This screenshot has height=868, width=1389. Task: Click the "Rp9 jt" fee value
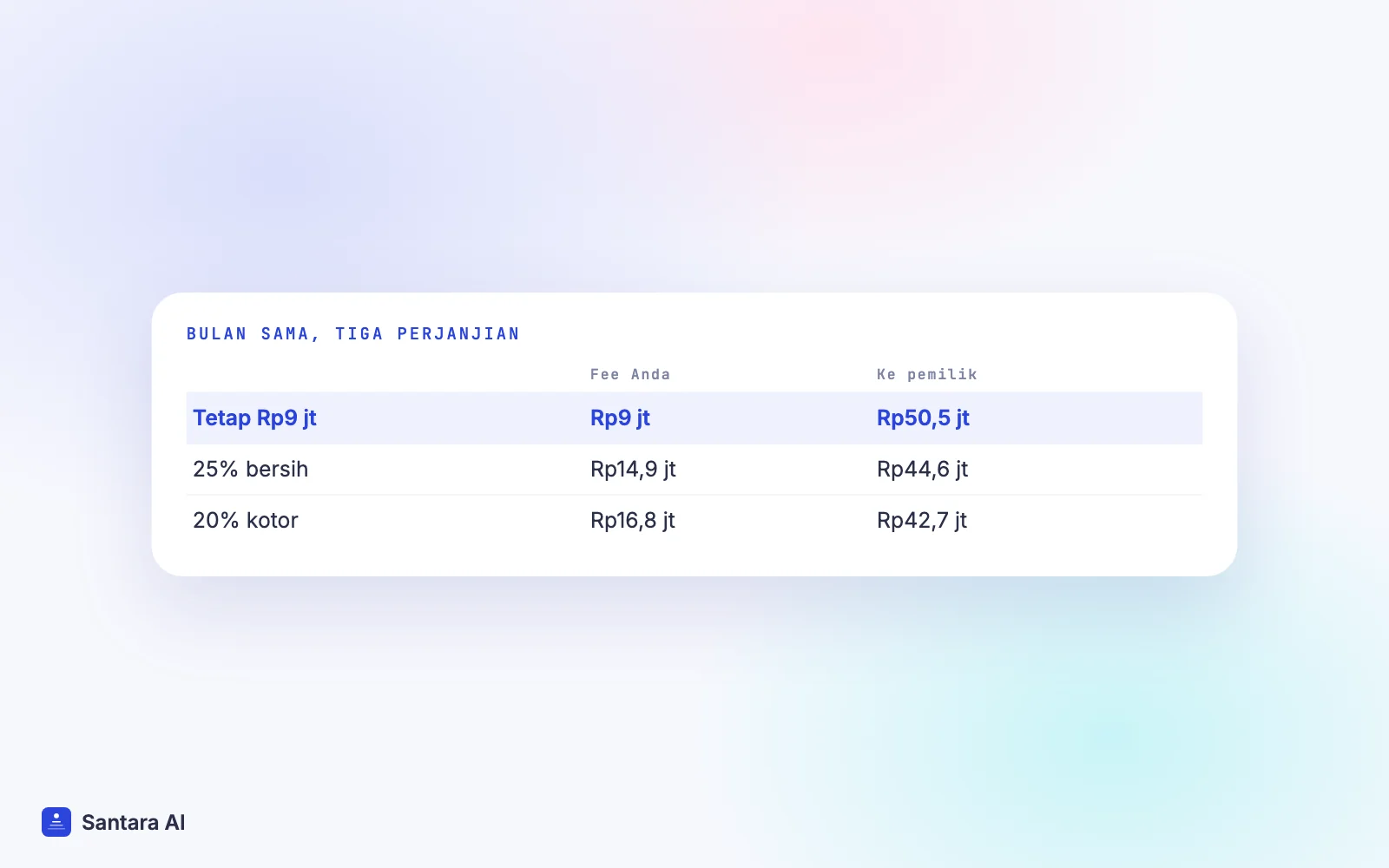(620, 418)
